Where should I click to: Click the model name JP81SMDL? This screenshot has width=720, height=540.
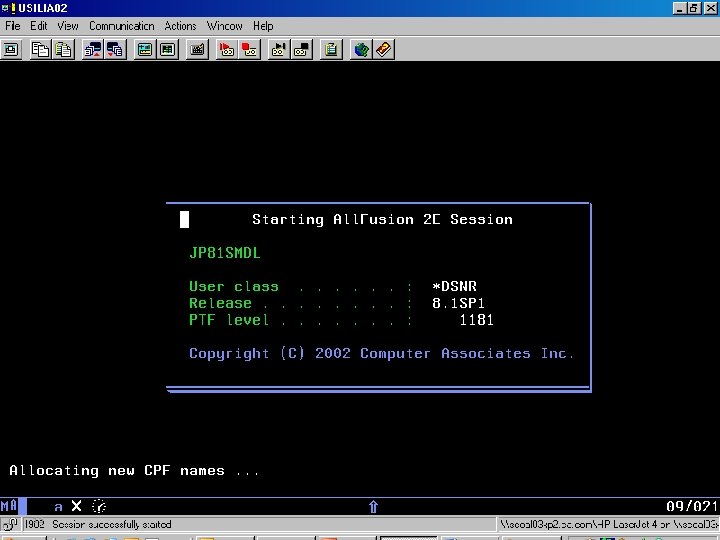point(225,253)
